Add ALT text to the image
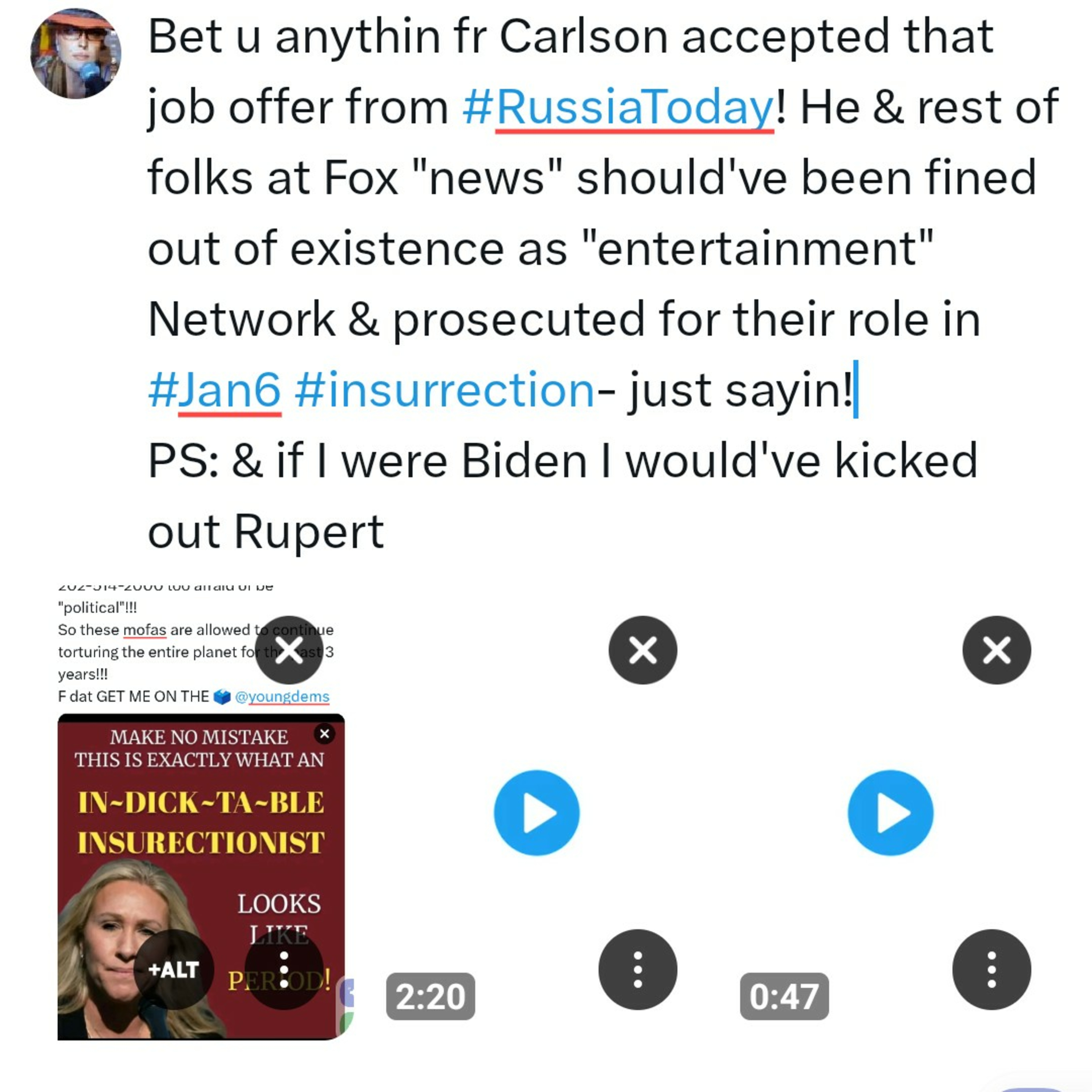This screenshot has width=1092, height=1092. [174, 970]
